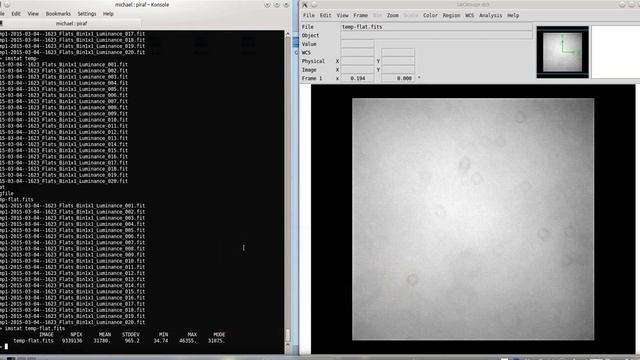The width and height of the screenshot is (640, 360).
Task: Open the Zoom menu in ds9
Action: click(393, 16)
